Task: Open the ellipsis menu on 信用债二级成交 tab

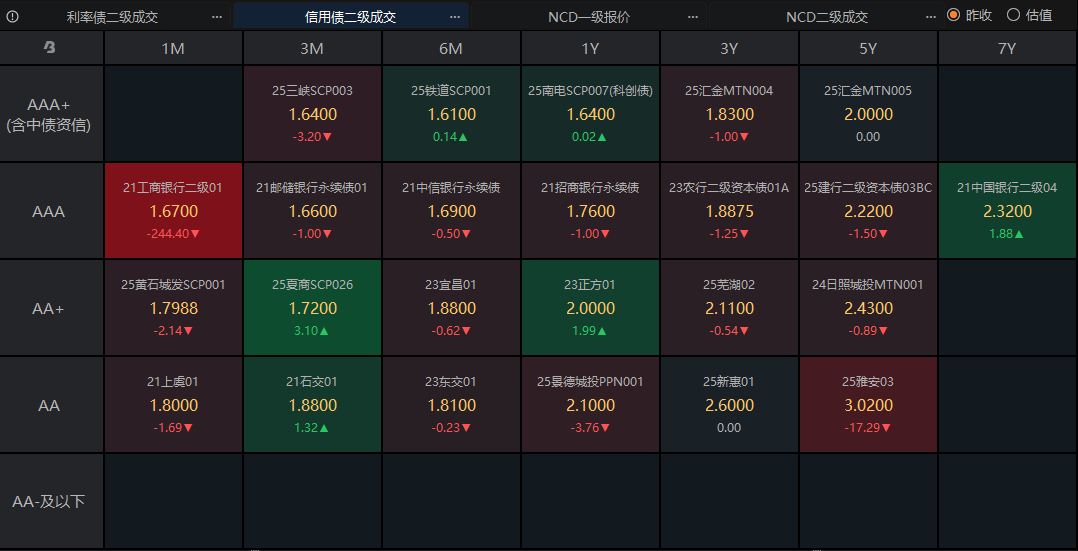Action: (x=455, y=17)
